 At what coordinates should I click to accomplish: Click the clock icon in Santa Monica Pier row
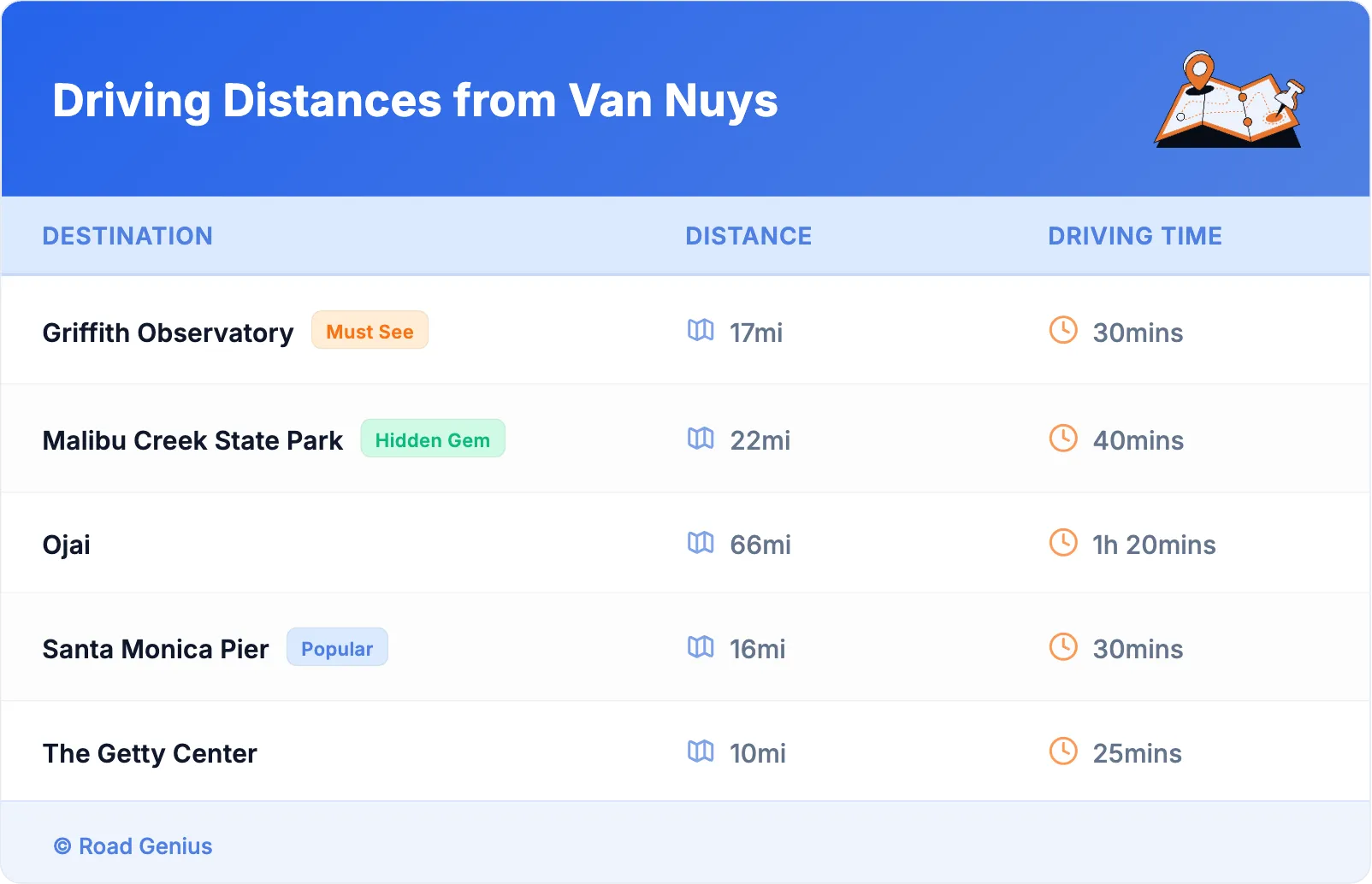1063,647
